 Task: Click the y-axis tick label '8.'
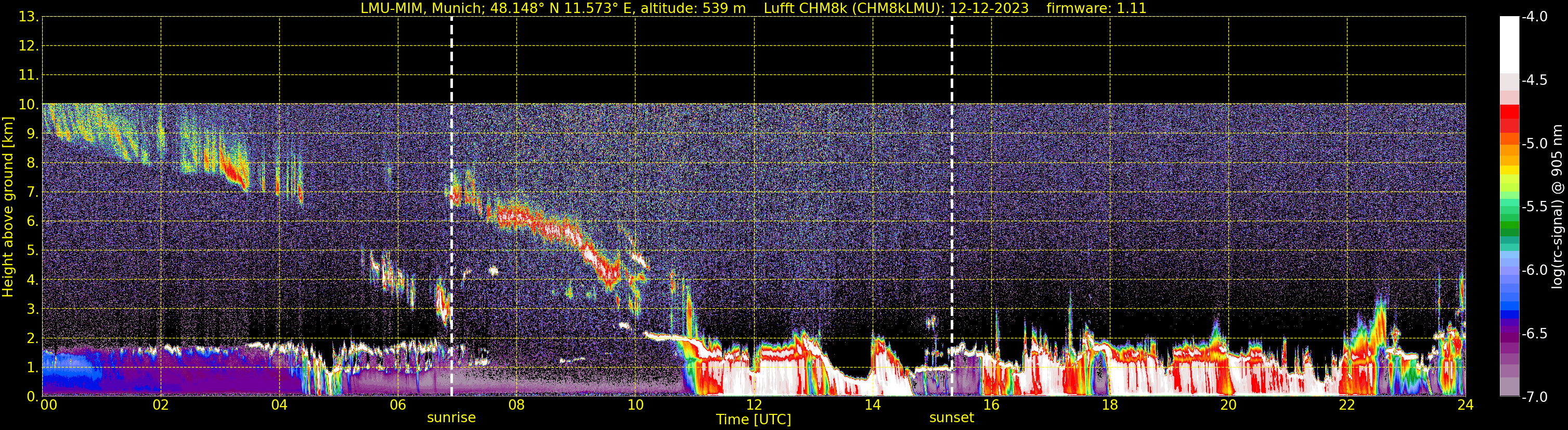pyautogui.click(x=32, y=163)
